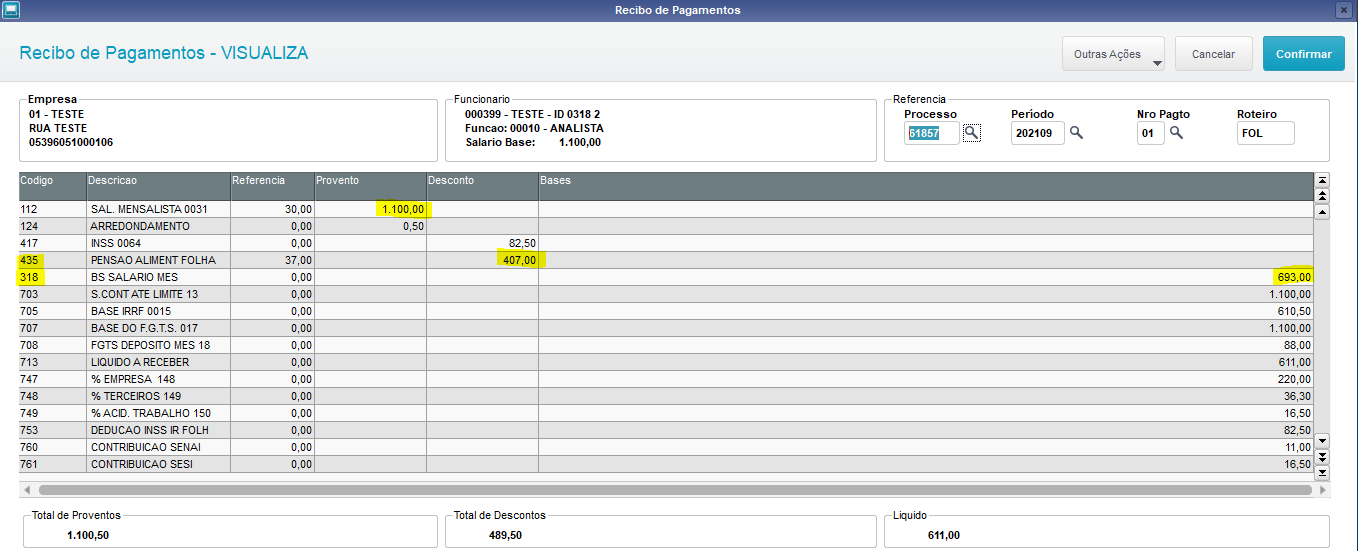Click bases value 610,50
Image resolution: width=1359 pixels, height=551 pixels.
pos(1293,311)
